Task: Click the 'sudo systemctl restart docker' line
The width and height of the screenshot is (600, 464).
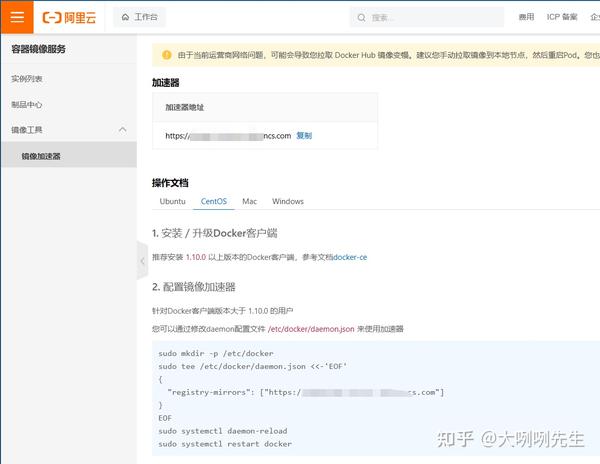Action: click(x=225, y=444)
